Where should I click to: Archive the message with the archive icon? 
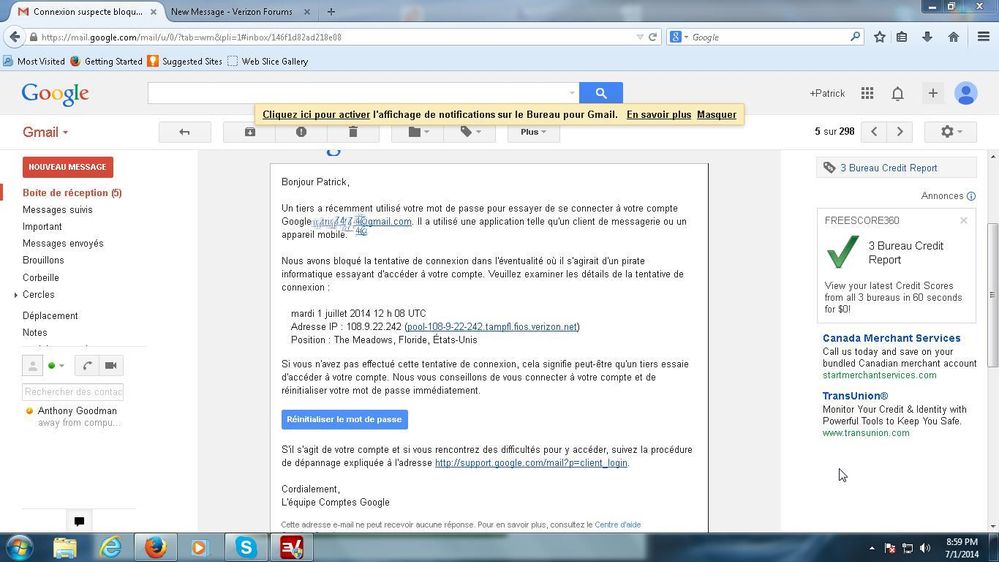250,132
